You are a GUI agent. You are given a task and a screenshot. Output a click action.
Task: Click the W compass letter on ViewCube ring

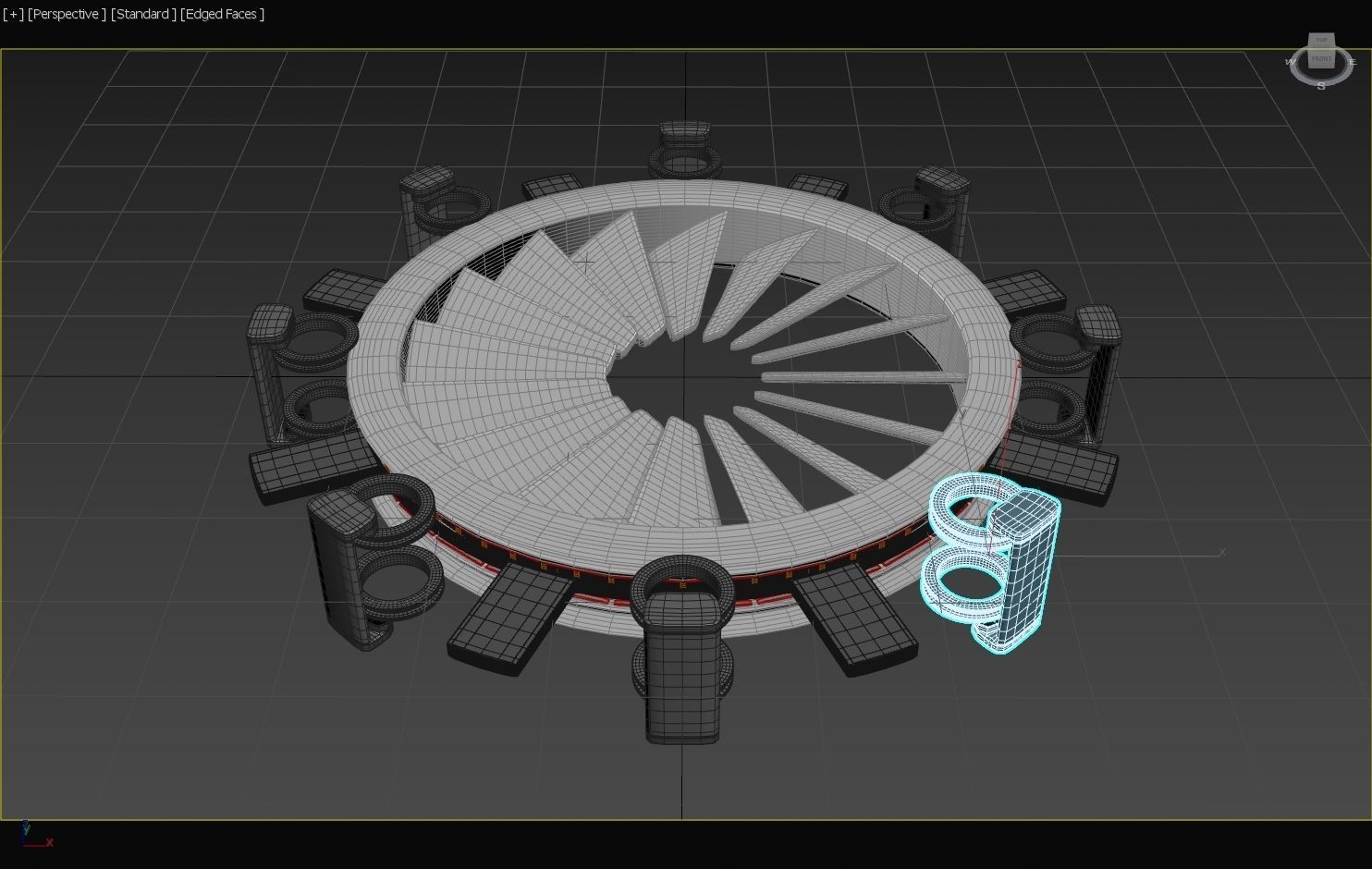[1291, 61]
